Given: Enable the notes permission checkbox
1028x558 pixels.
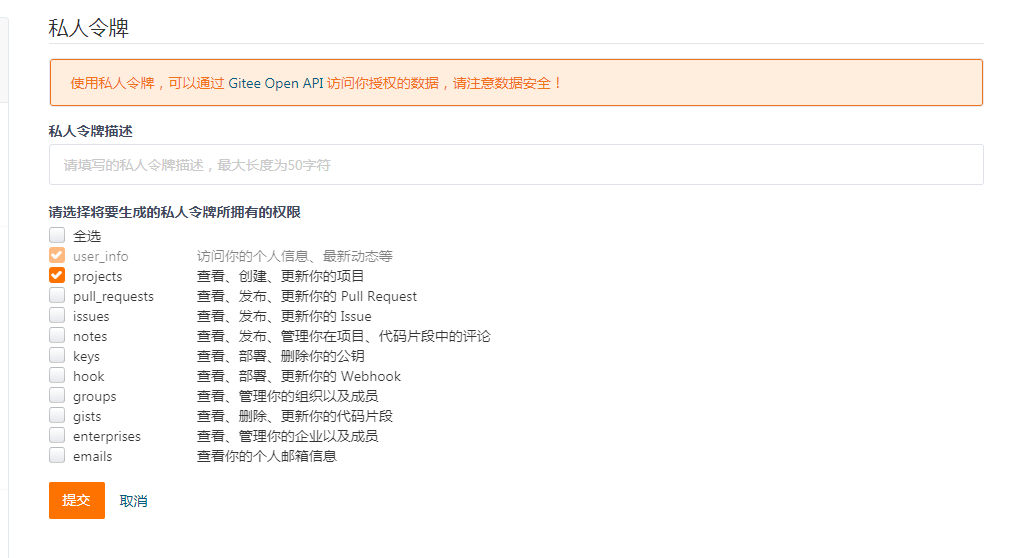Looking at the screenshot, I should [57, 336].
